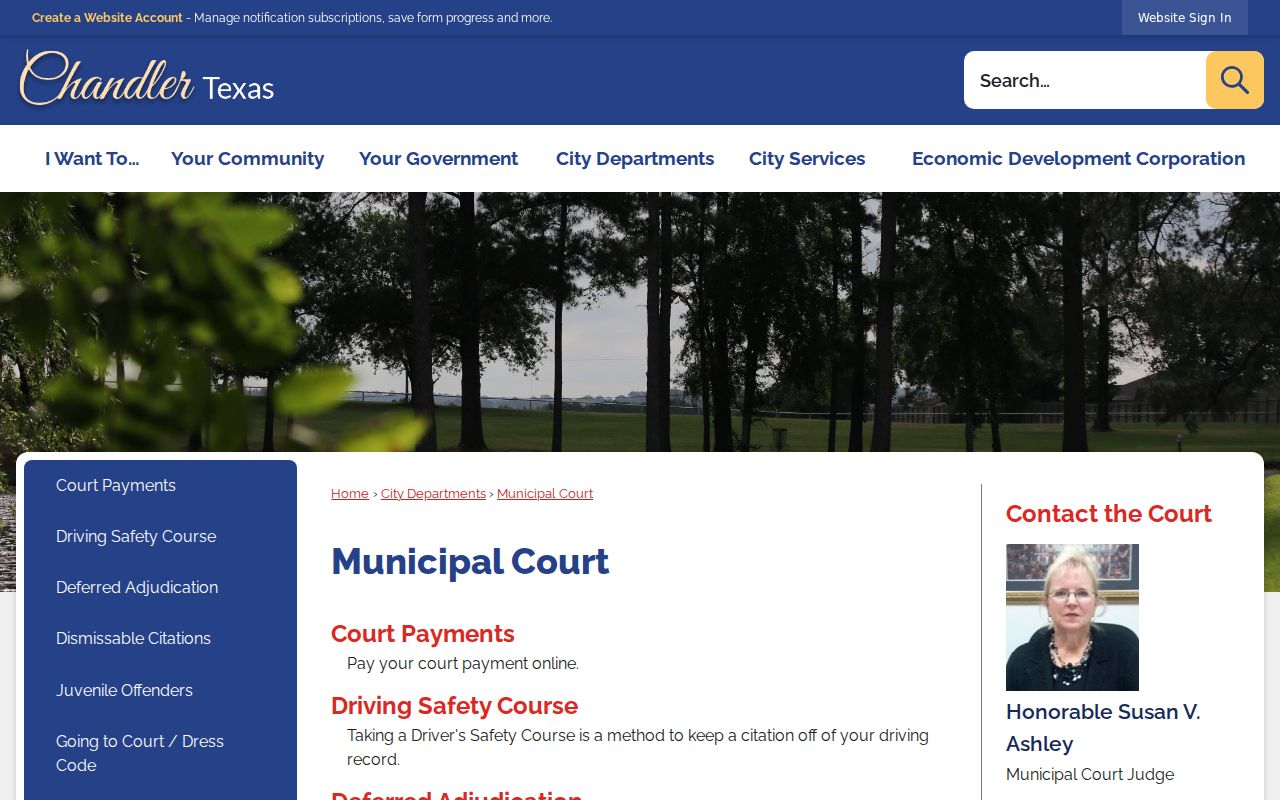Click the Municipal Court breadcrumb link
This screenshot has height=800, width=1280.
[x=545, y=494]
